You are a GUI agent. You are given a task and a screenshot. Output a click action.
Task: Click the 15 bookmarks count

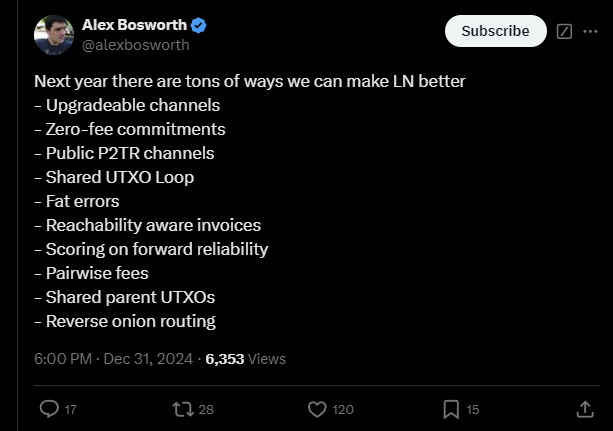pyautogui.click(x=473, y=409)
